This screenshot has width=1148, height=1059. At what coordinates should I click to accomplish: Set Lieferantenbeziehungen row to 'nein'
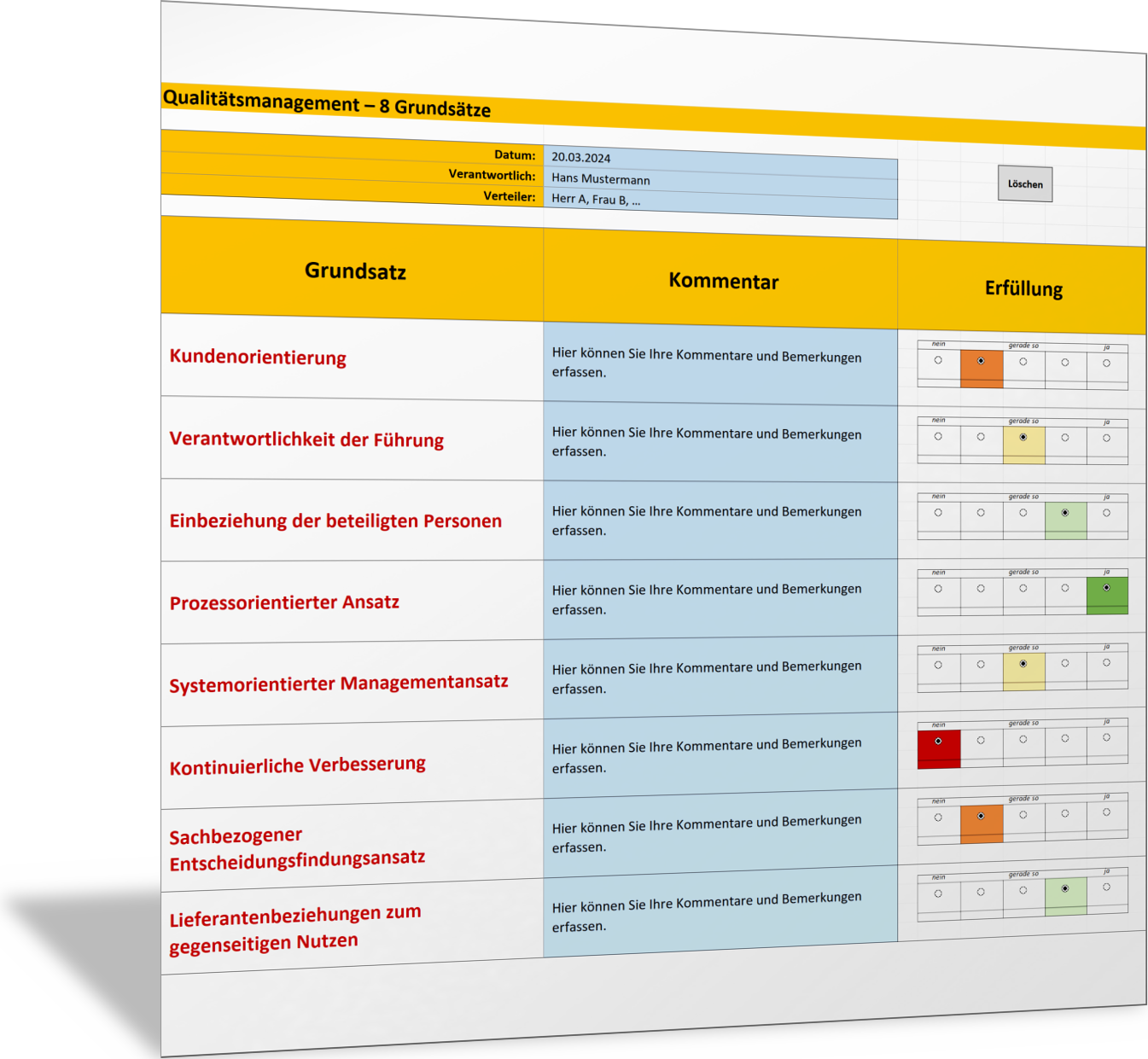[938, 893]
